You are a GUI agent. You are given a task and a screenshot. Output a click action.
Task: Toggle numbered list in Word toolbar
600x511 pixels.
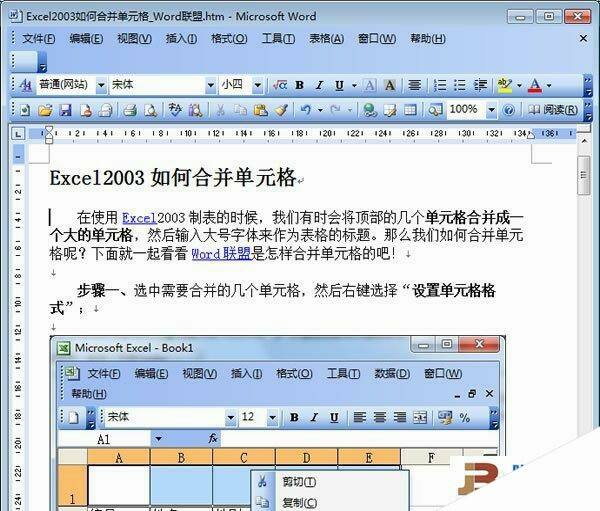click(x=440, y=85)
